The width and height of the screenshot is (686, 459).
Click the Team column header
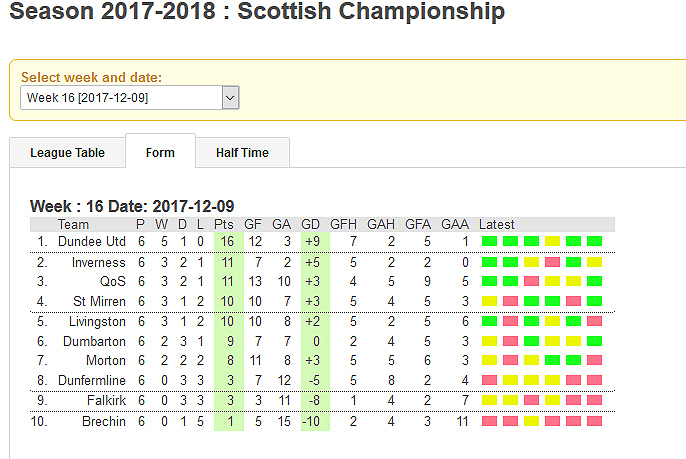pyautogui.click(x=73, y=224)
